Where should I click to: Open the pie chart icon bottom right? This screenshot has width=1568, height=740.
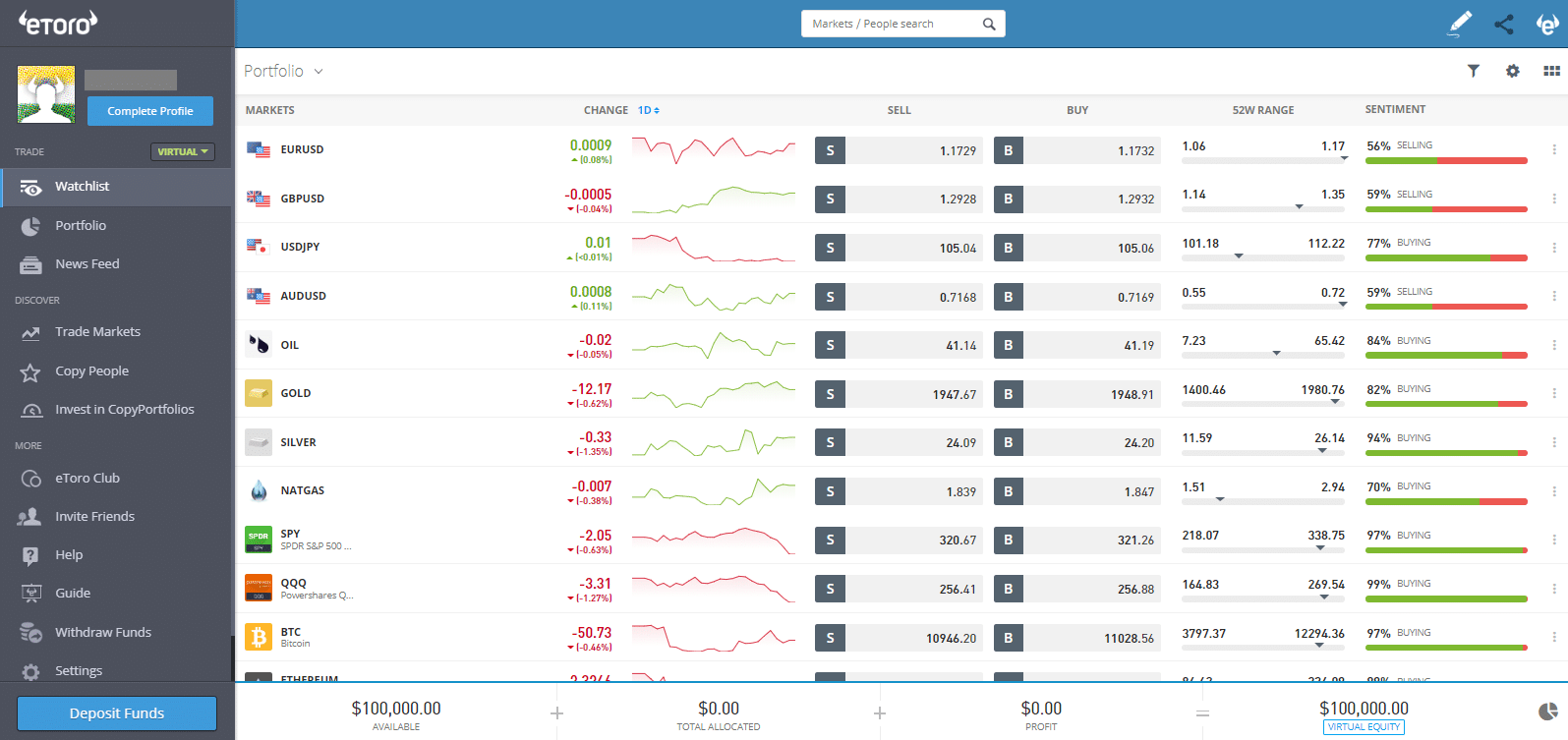click(1547, 712)
